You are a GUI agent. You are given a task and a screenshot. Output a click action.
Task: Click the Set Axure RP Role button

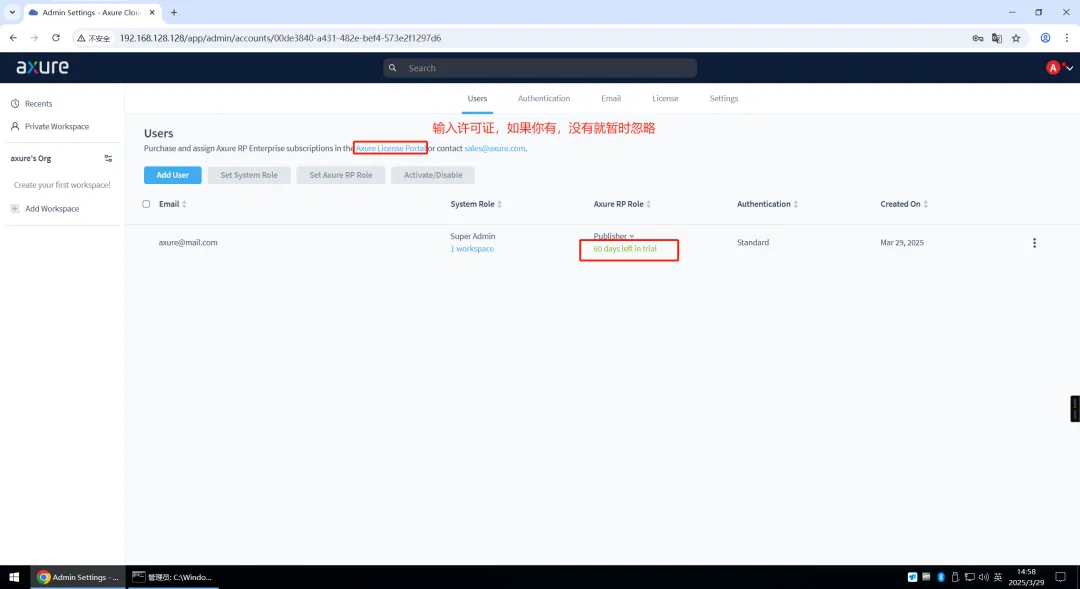coord(341,175)
